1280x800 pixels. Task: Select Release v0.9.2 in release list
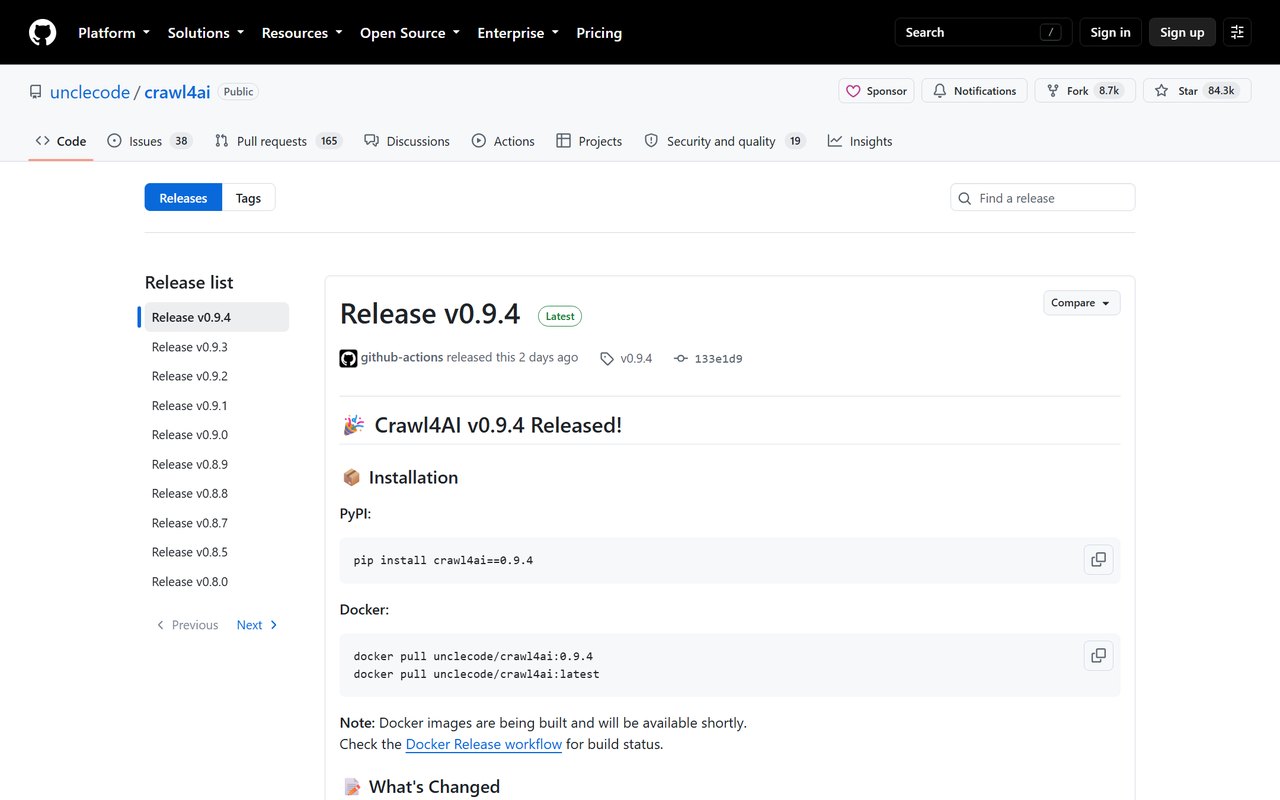(x=217, y=376)
